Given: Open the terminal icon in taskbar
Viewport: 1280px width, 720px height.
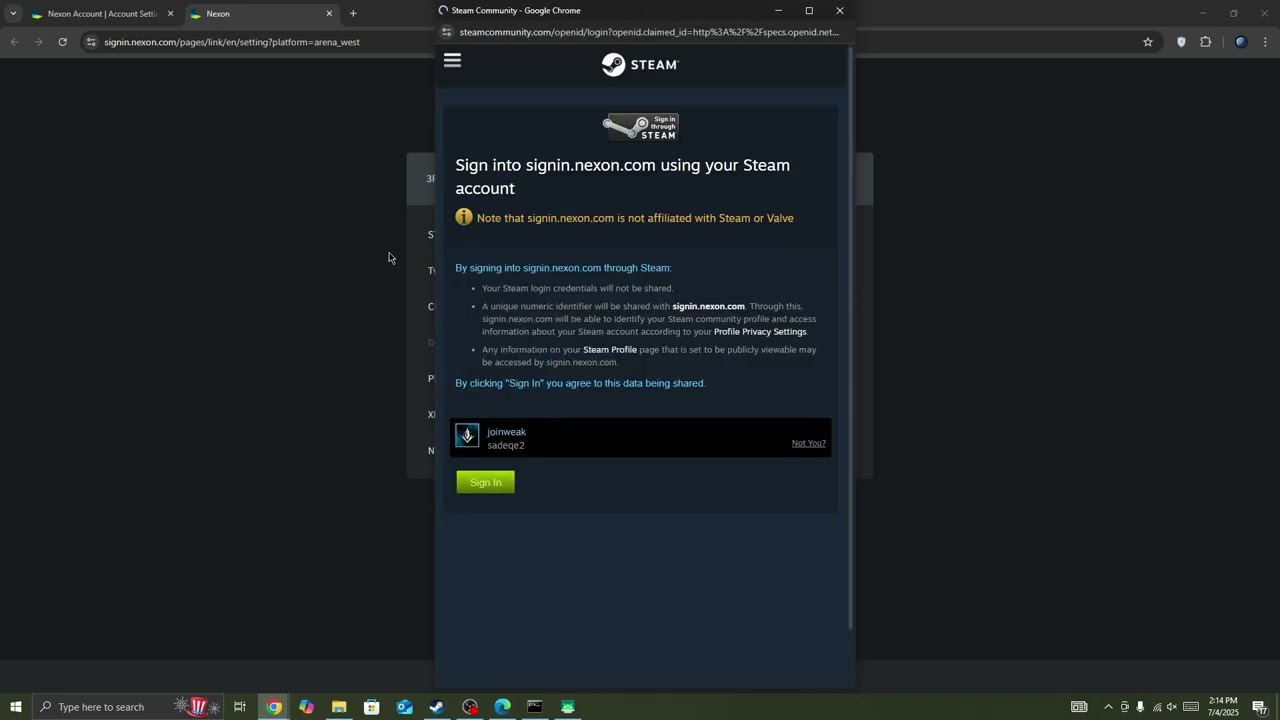Looking at the screenshot, I should pyautogui.click(x=535, y=707).
